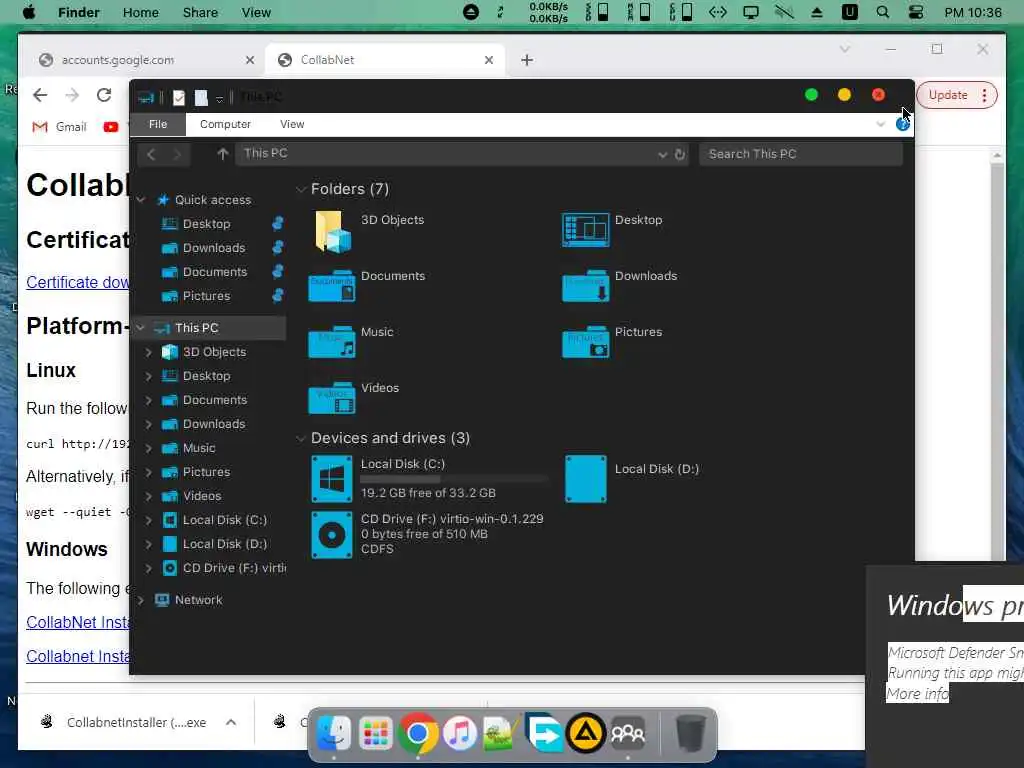Open Trash from the Dock
The width and height of the screenshot is (1024, 768).
click(690, 733)
